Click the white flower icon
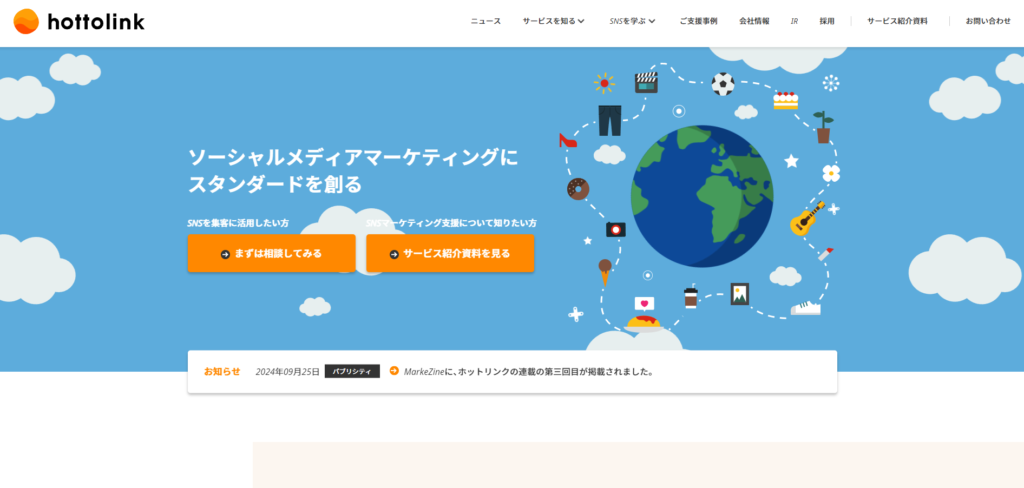1024x488 pixels. 831,172
